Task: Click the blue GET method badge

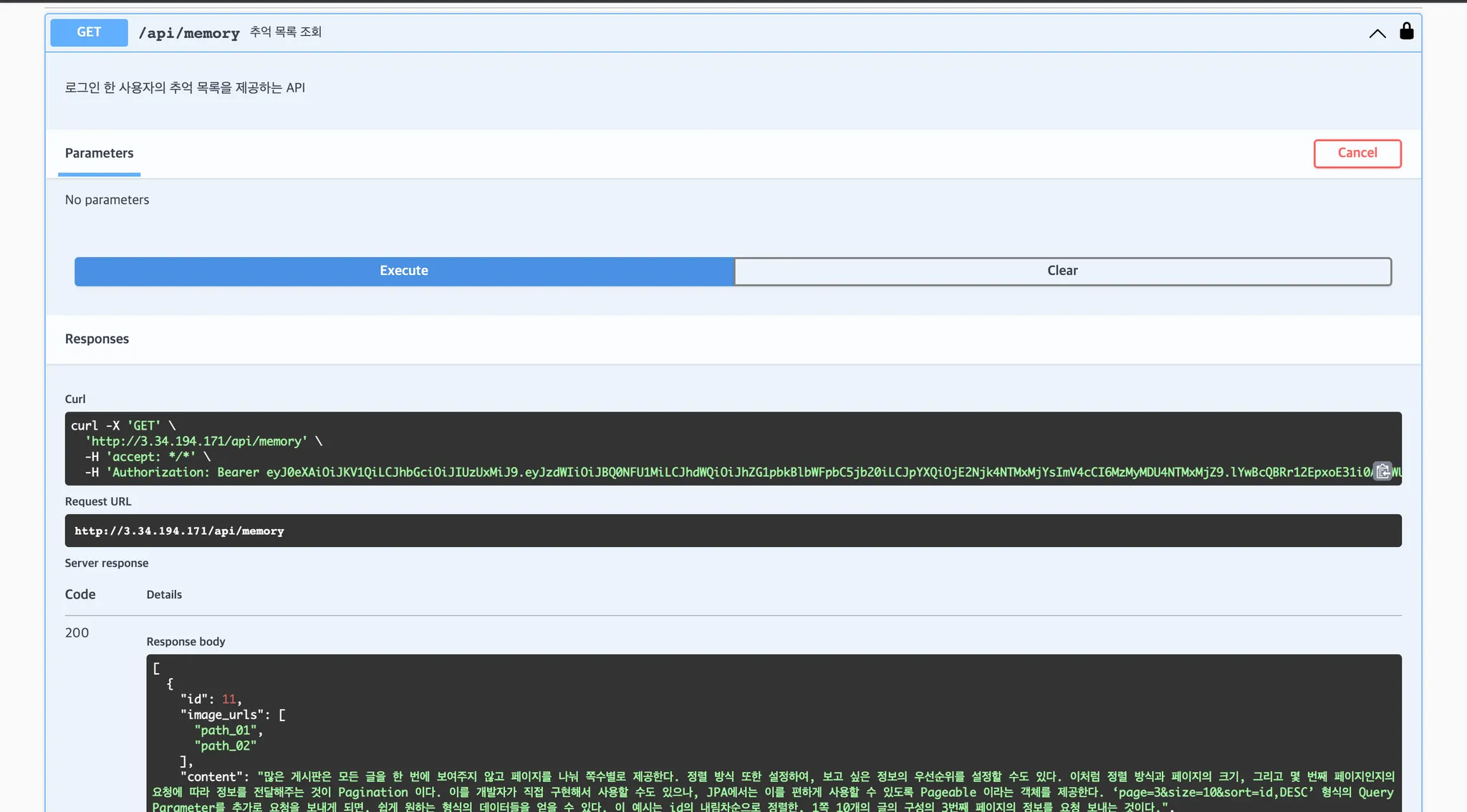Action: 89,32
